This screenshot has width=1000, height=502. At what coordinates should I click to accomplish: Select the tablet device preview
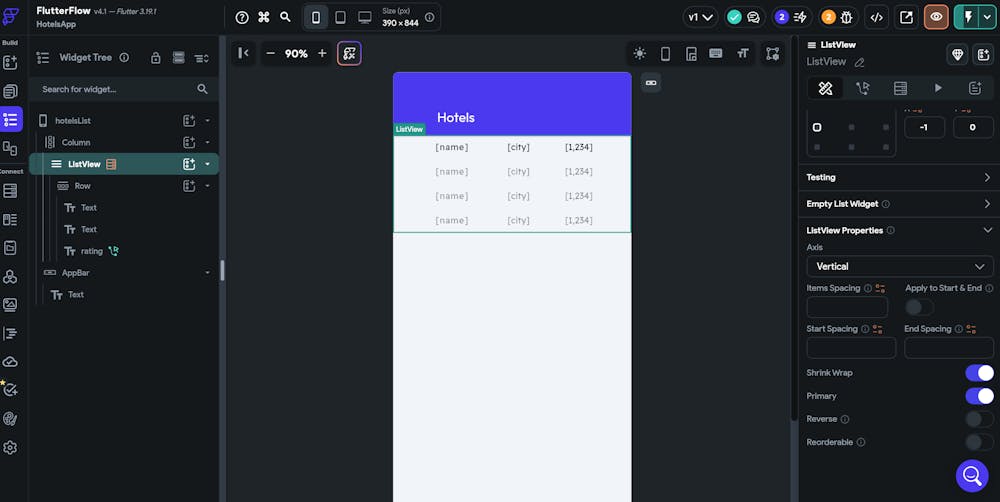pyautogui.click(x=341, y=18)
